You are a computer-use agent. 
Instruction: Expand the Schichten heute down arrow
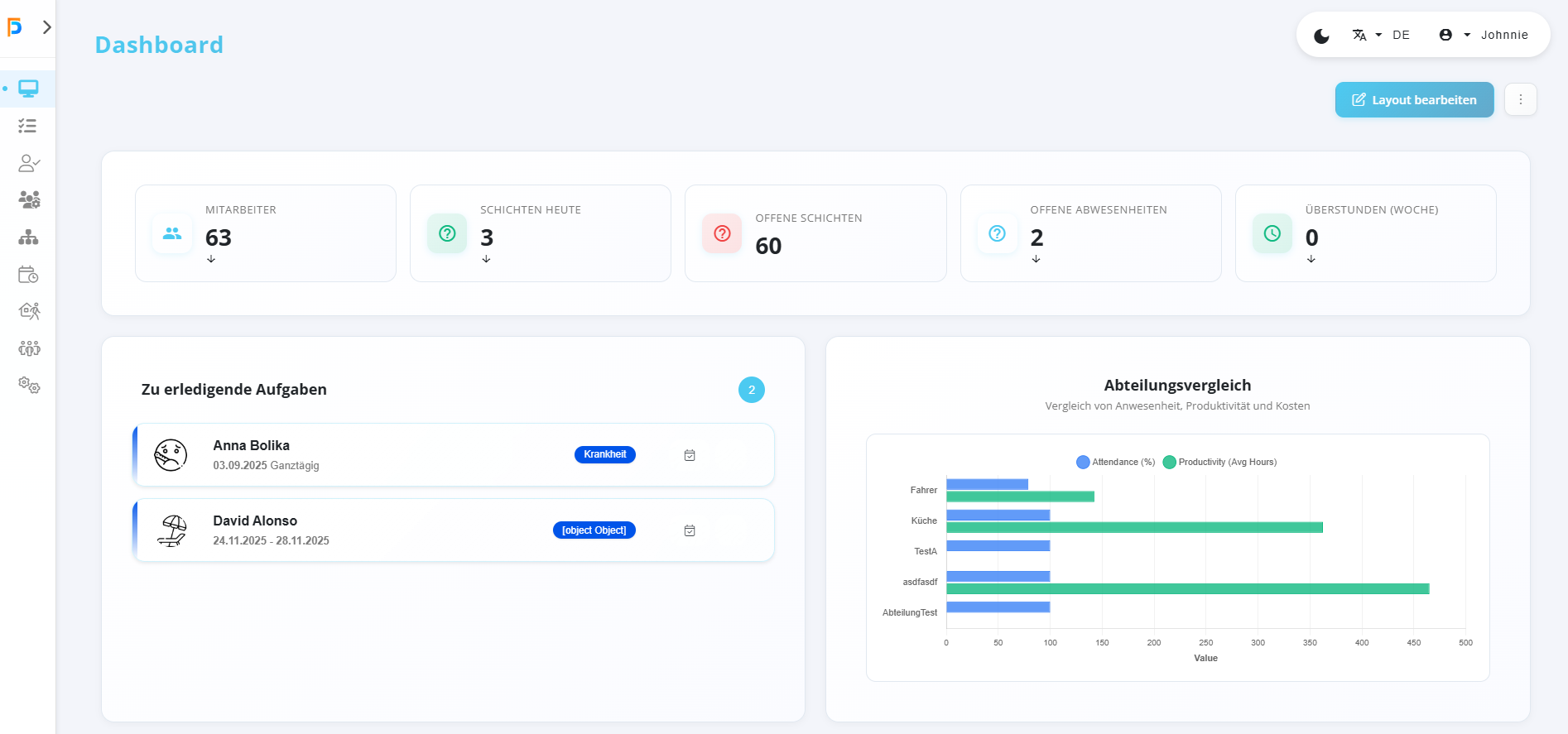(486, 259)
